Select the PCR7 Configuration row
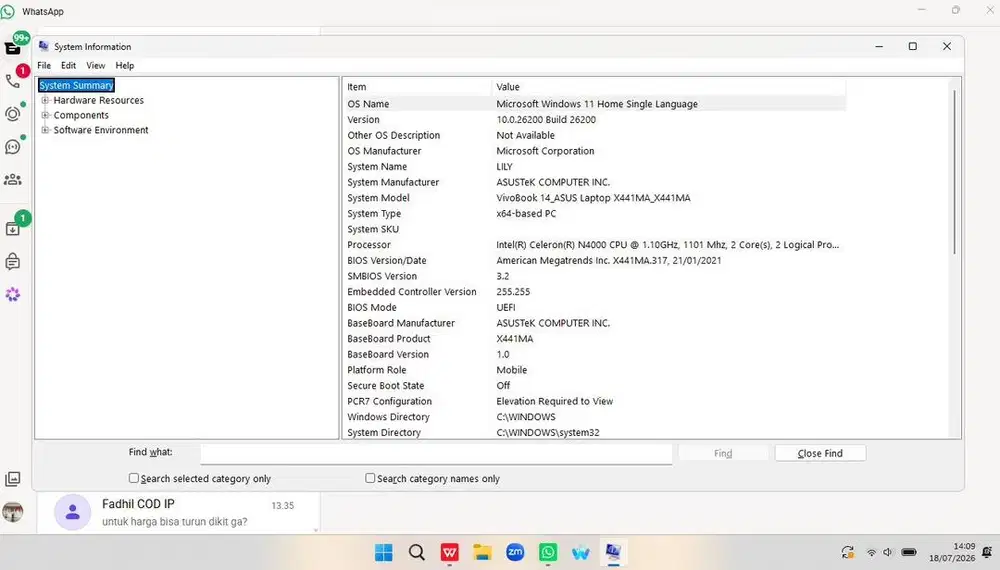The image size is (1000, 570). pyautogui.click(x=594, y=401)
